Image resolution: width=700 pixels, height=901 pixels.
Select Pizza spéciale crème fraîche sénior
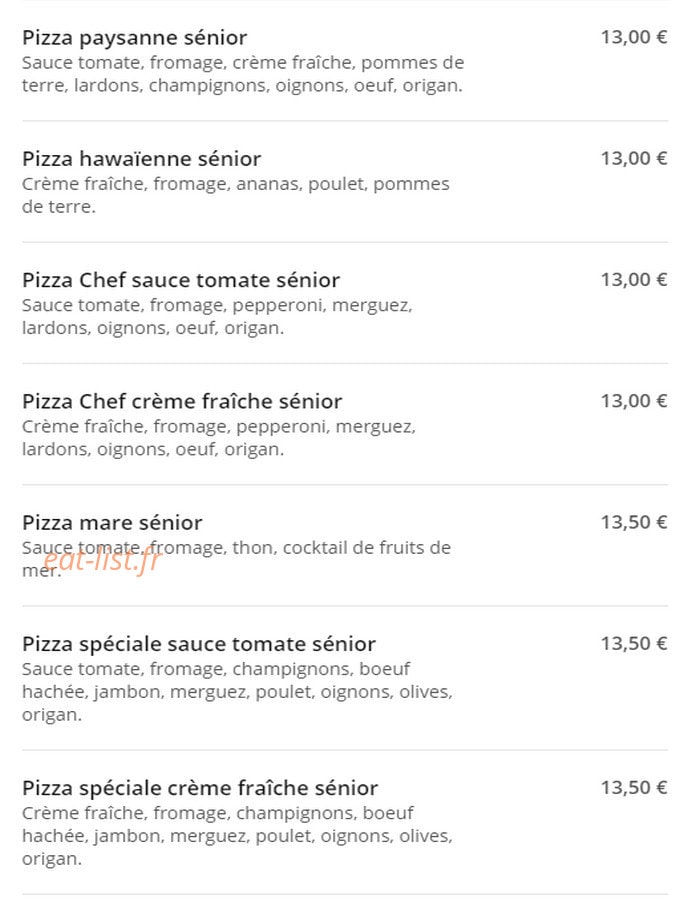point(200,788)
